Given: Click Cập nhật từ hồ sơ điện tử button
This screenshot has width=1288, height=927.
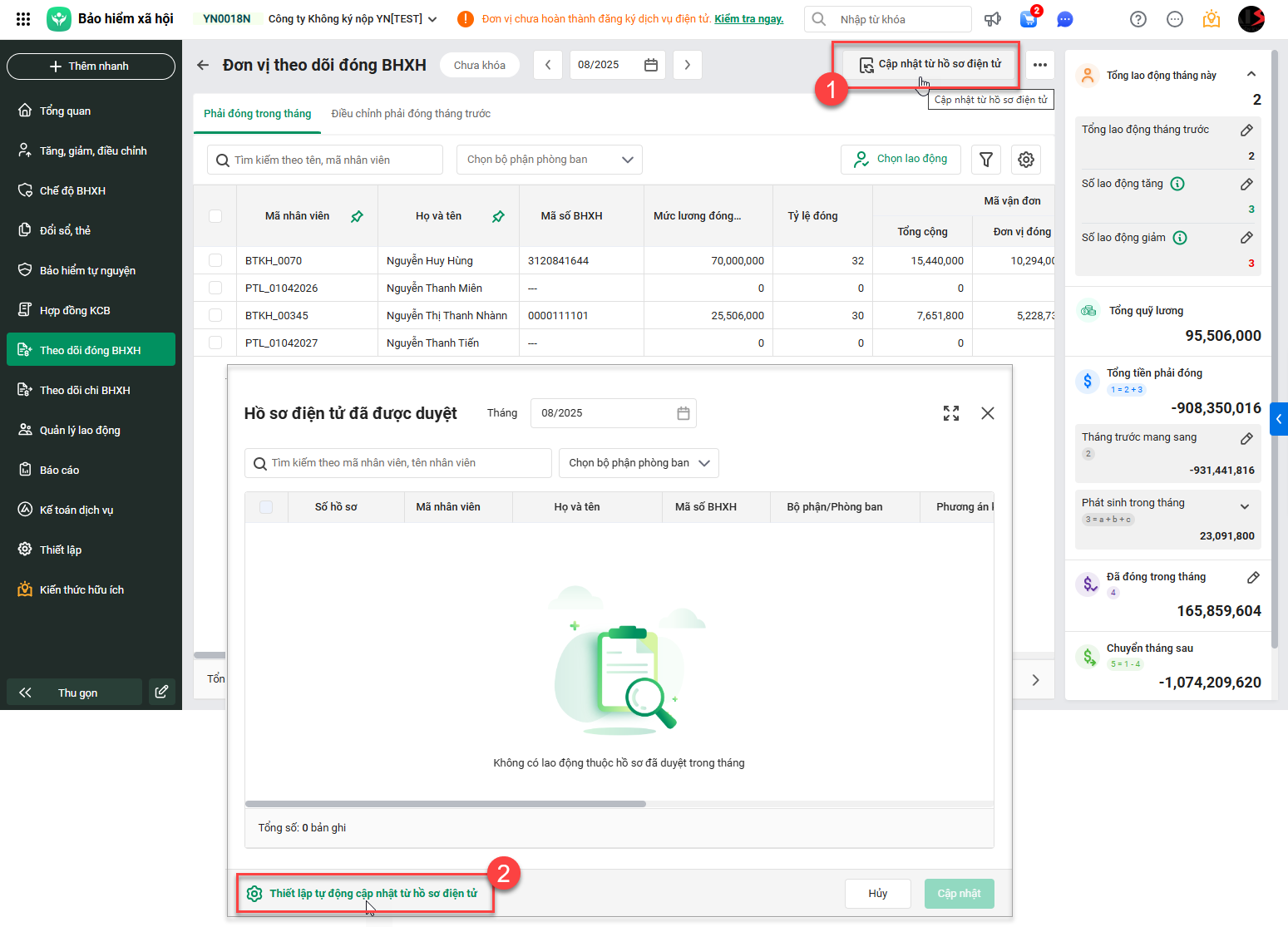Looking at the screenshot, I should (x=930, y=64).
